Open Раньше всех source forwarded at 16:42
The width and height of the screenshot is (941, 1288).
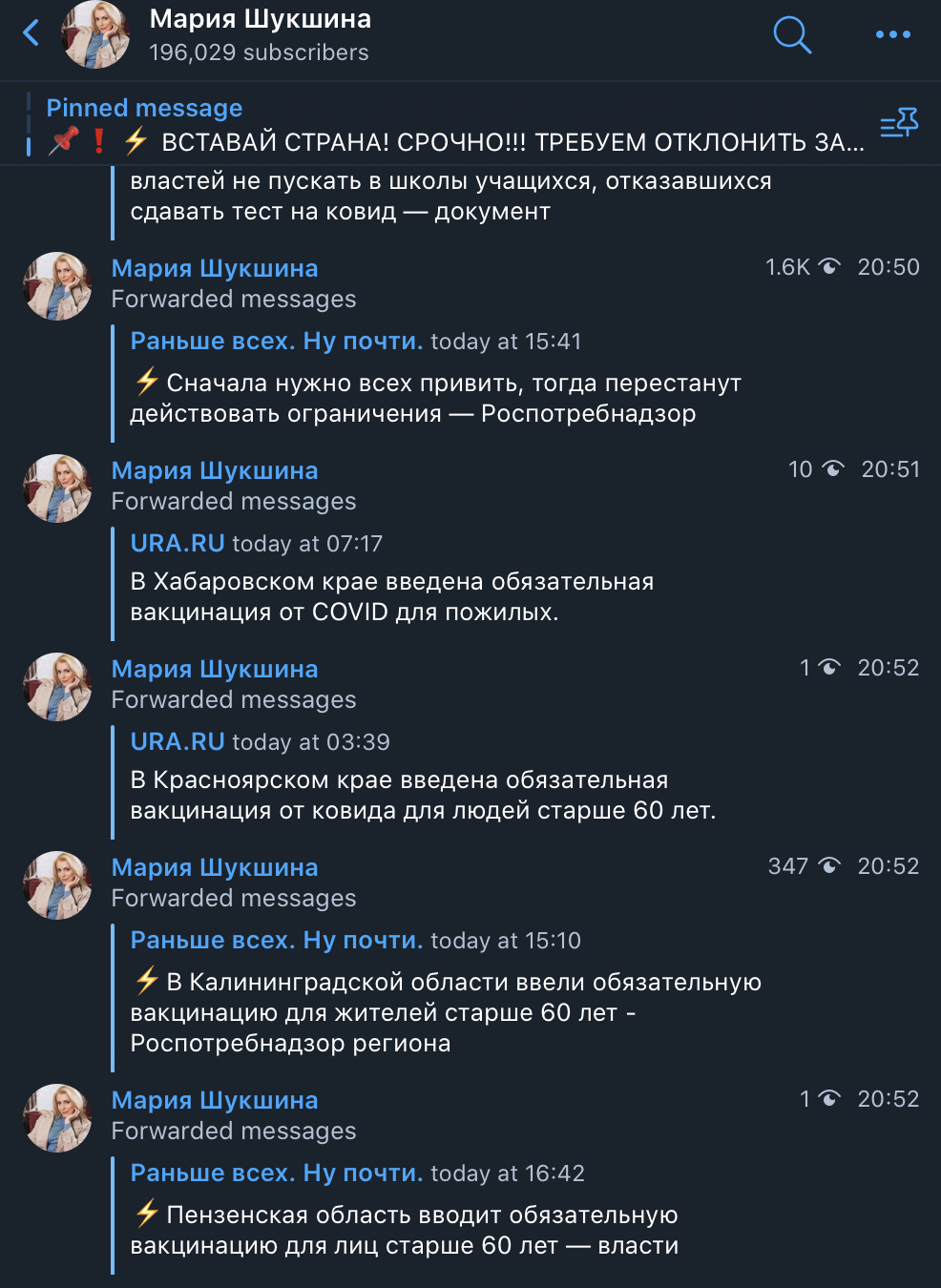click(276, 1174)
